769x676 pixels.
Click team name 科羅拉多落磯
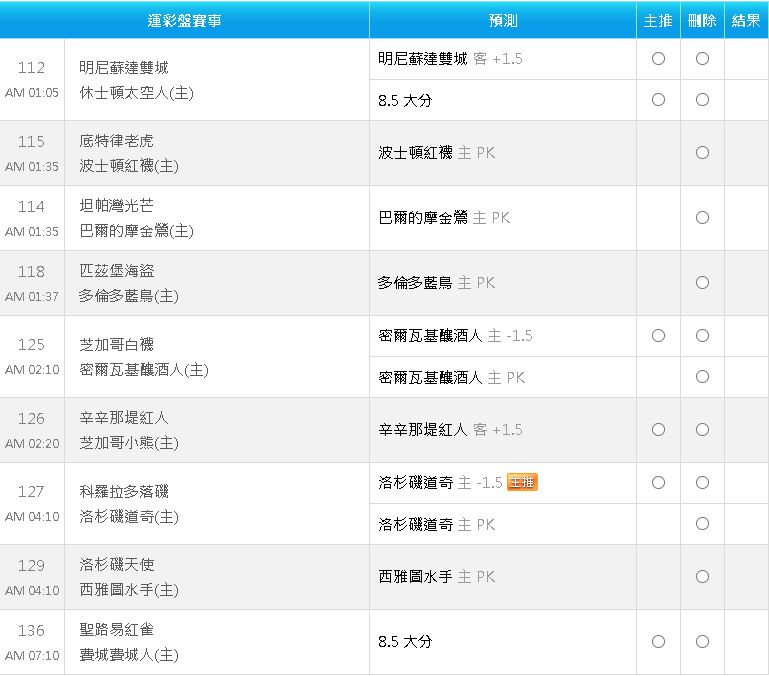[124, 492]
